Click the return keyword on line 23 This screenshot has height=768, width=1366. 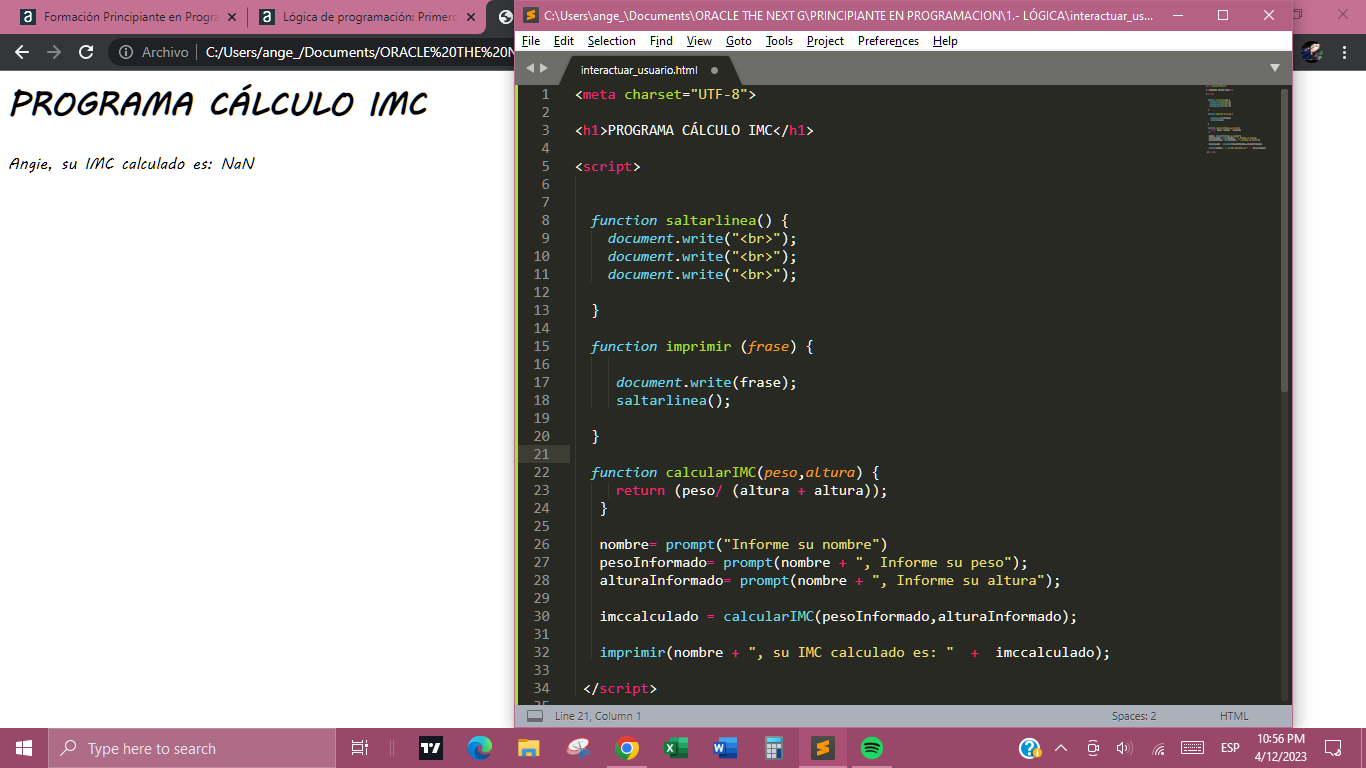pos(641,490)
